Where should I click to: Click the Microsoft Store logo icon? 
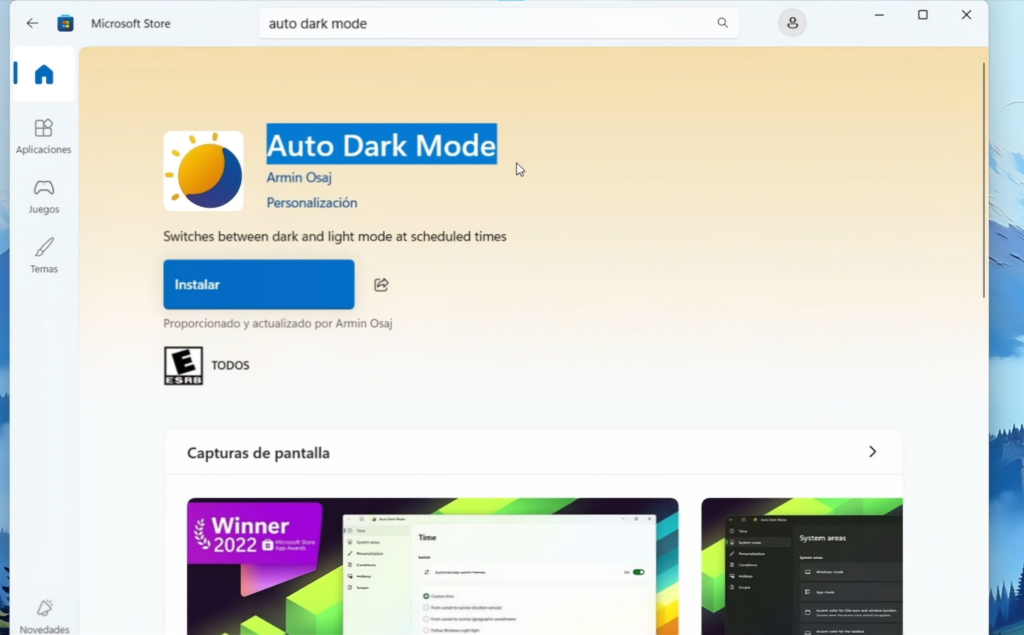click(x=66, y=22)
